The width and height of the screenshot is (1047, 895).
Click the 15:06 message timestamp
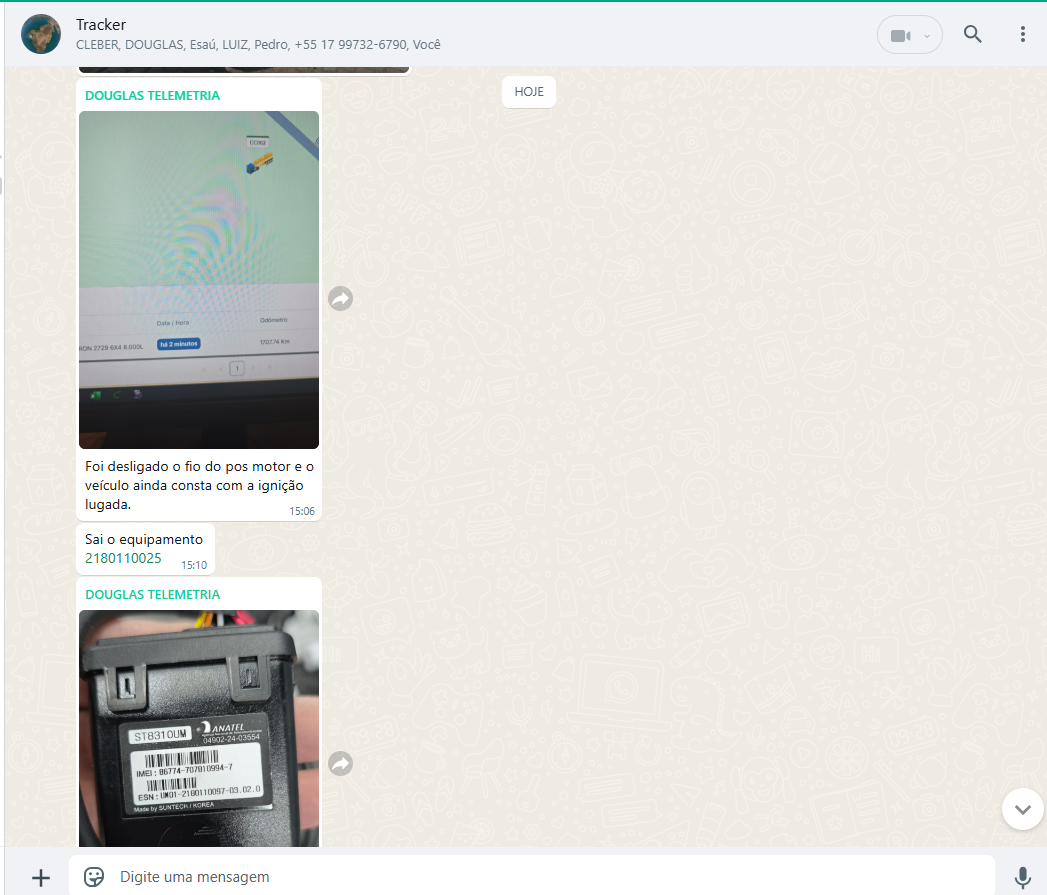(x=302, y=511)
